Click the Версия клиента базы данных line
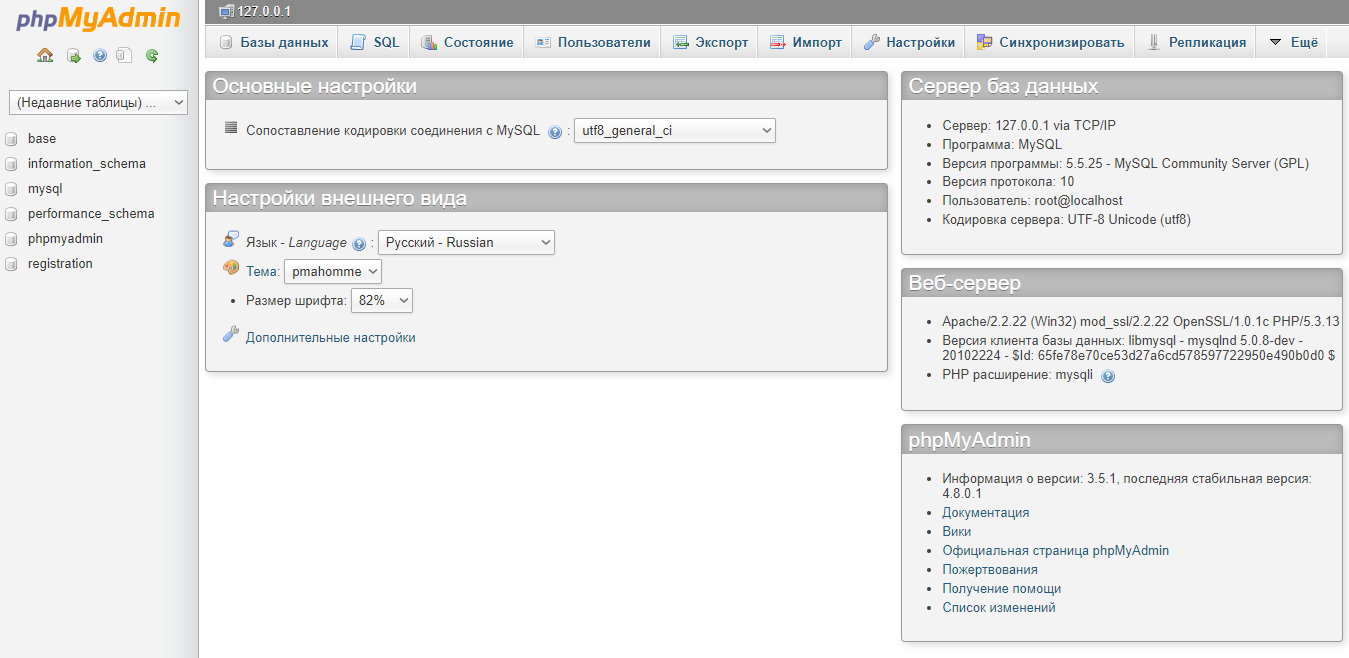This screenshot has width=1349, height=658. (x=1139, y=348)
